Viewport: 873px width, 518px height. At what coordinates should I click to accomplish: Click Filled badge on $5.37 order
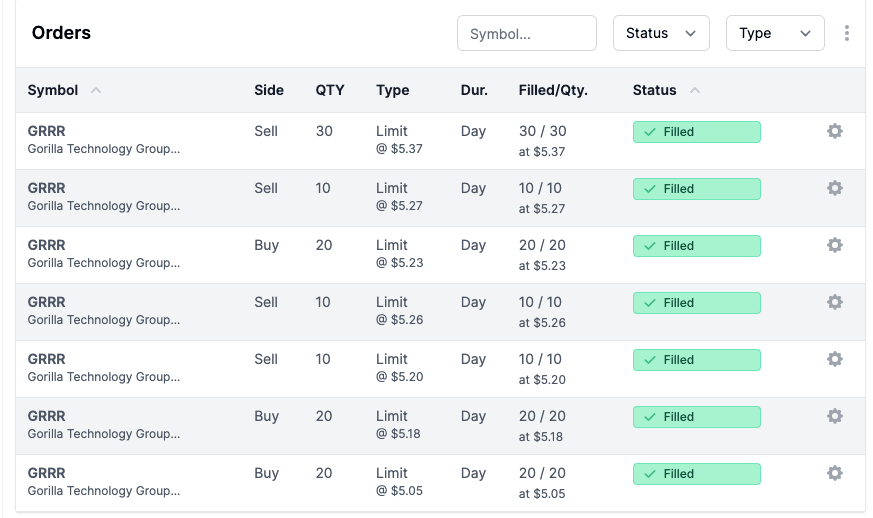click(696, 132)
